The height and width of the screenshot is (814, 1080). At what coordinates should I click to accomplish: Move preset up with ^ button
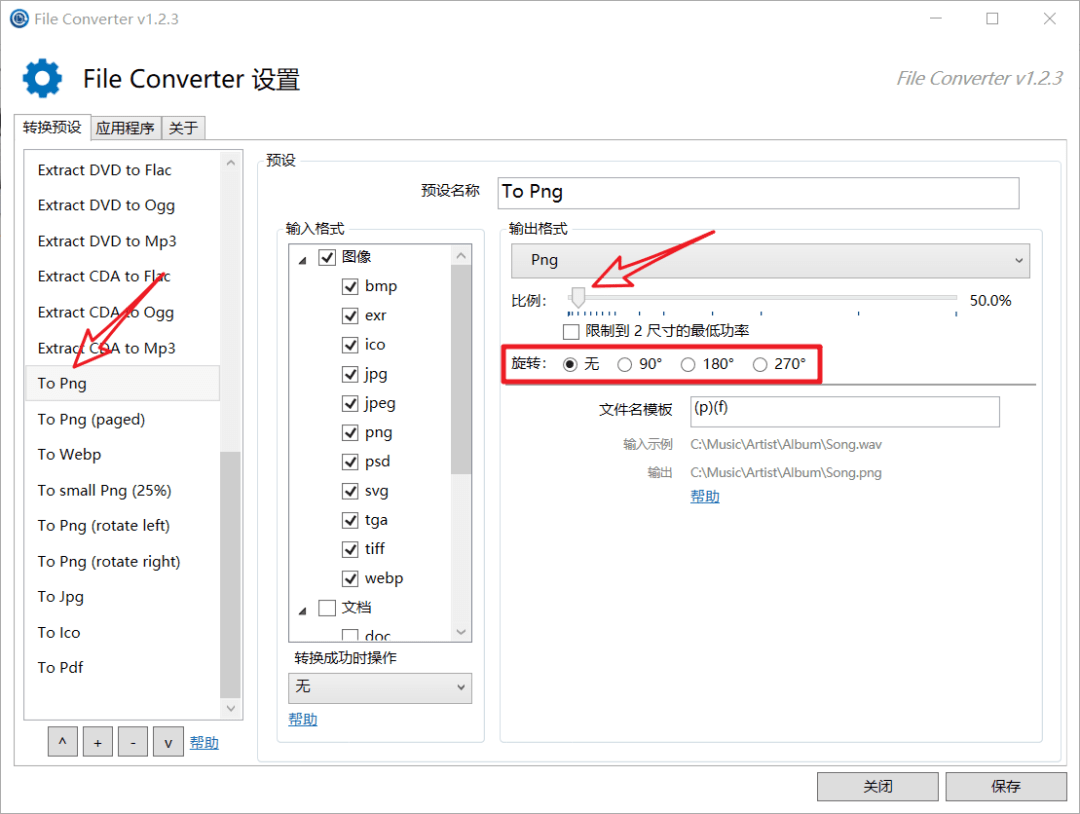tap(62, 742)
